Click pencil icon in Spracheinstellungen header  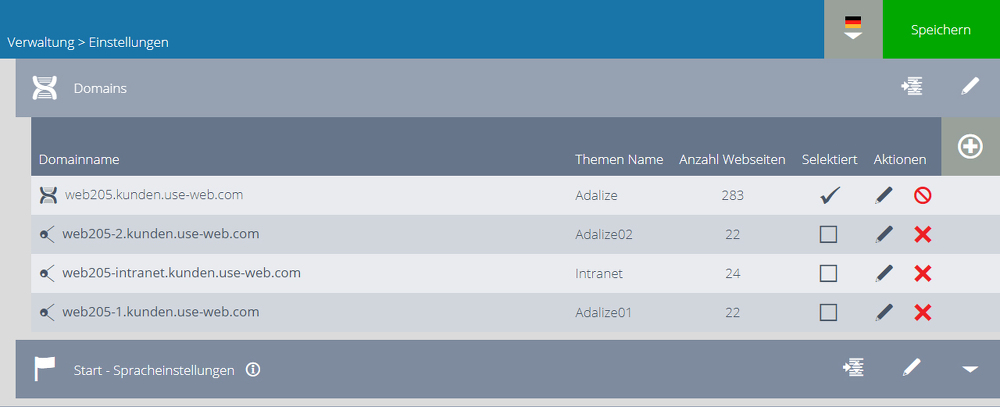tap(911, 367)
